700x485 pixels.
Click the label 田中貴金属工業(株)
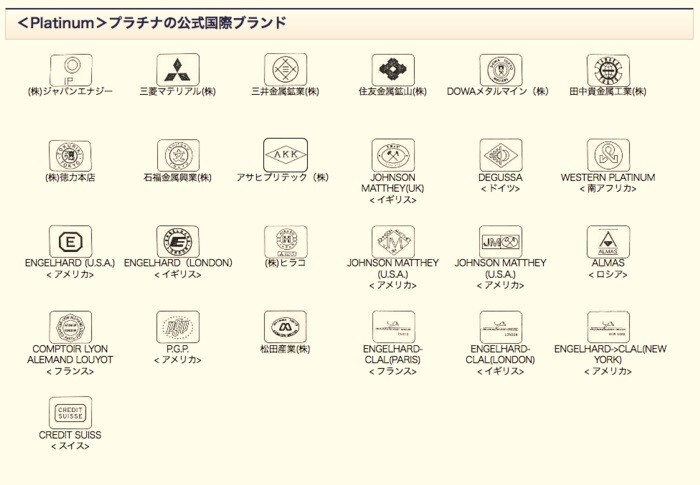pos(608,92)
